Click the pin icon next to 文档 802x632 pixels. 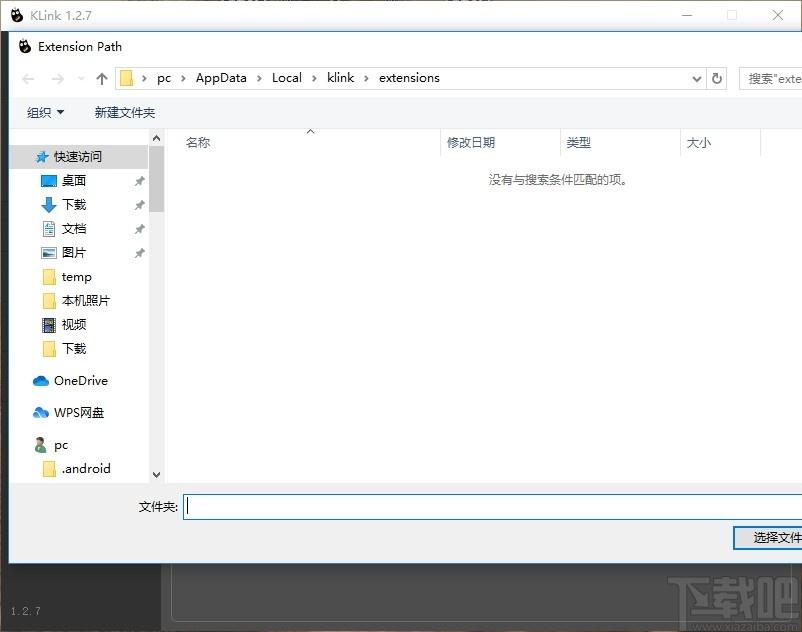[x=139, y=229]
